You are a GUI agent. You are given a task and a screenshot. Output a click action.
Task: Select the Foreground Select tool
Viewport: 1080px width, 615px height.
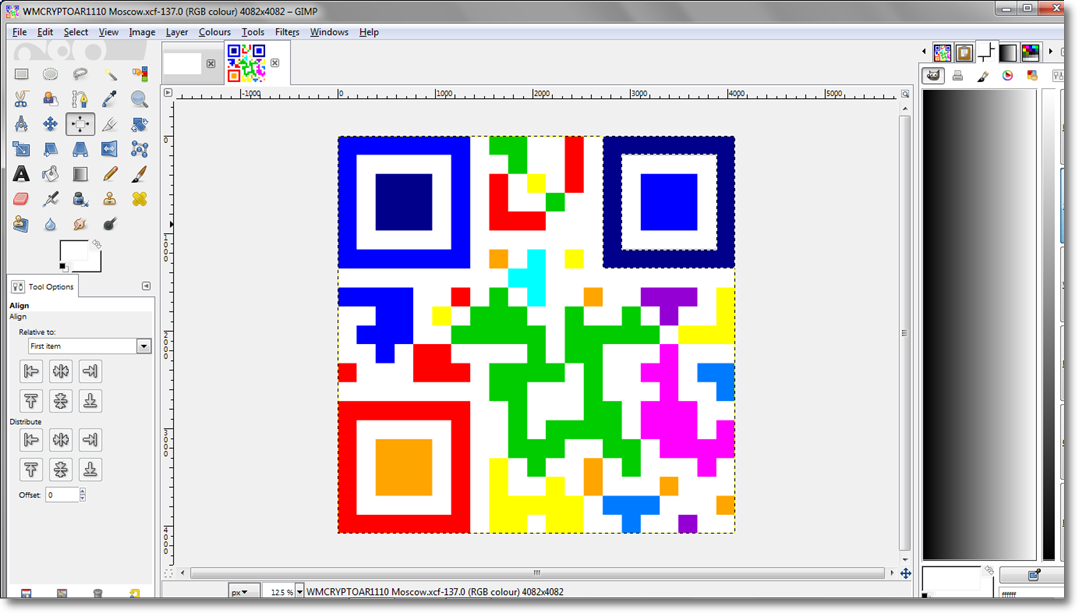(50, 99)
